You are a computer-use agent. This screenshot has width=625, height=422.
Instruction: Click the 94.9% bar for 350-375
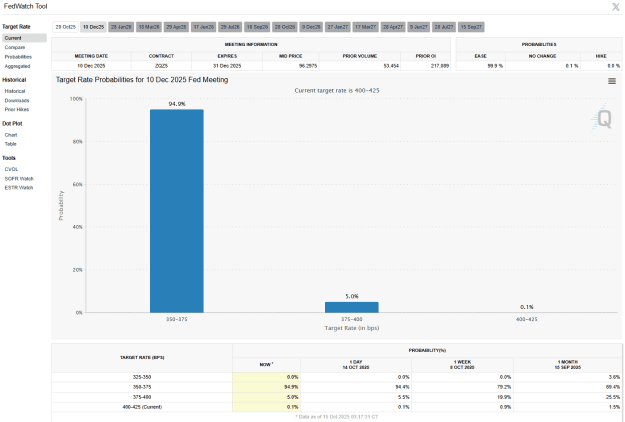pyautogui.click(x=177, y=211)
